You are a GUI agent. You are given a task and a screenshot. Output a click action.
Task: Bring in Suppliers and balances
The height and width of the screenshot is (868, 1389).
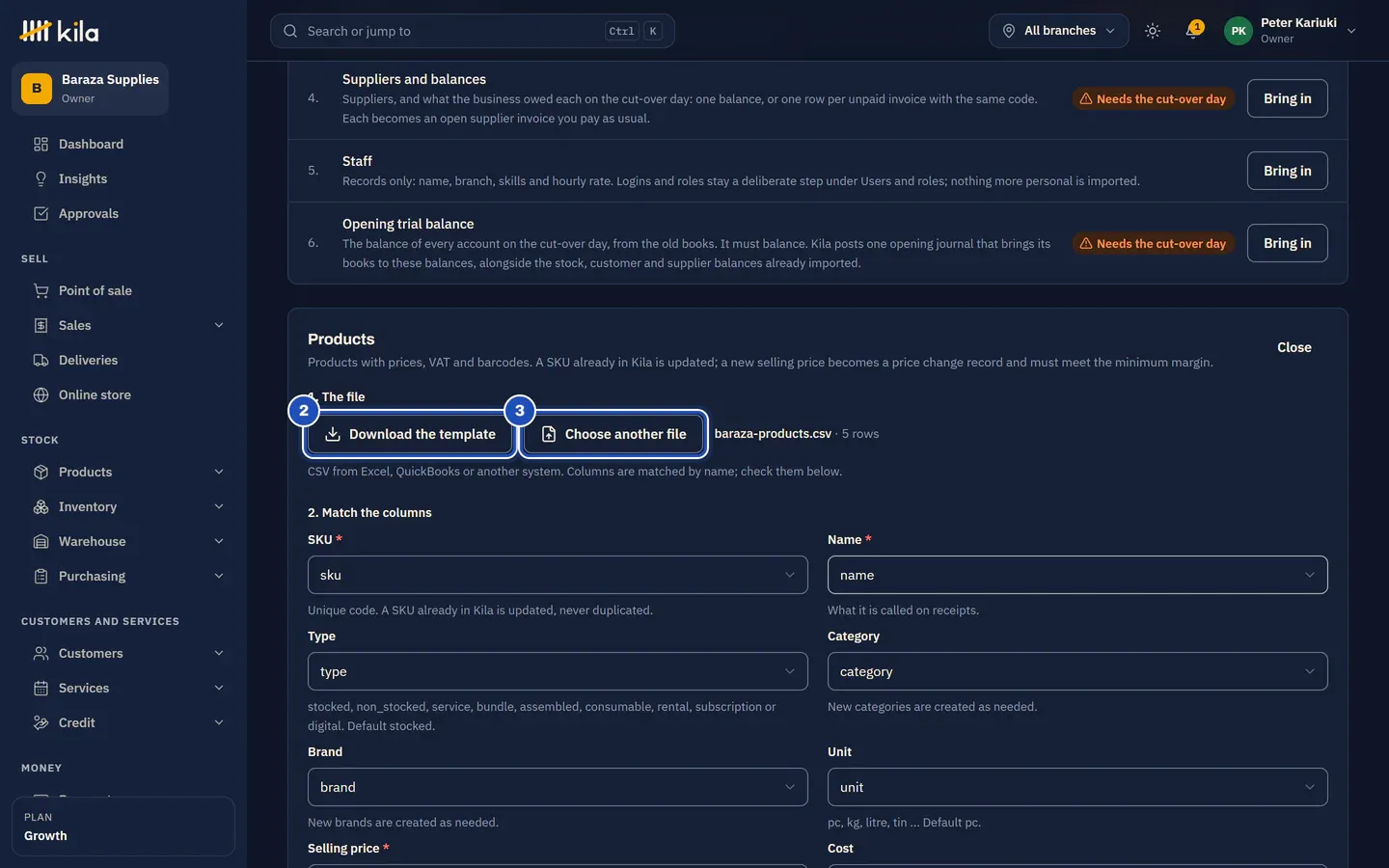(x=1287, y=98)
